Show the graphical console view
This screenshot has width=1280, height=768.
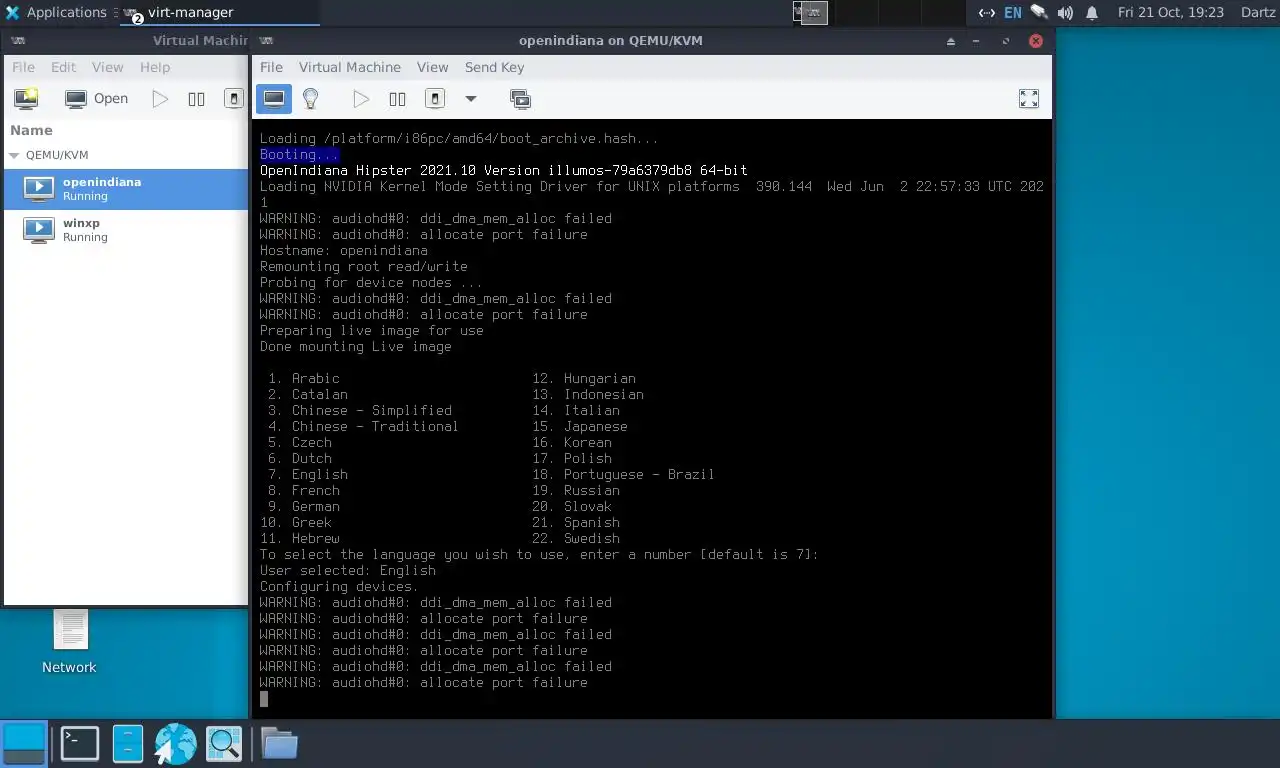[x=274, y=98]
